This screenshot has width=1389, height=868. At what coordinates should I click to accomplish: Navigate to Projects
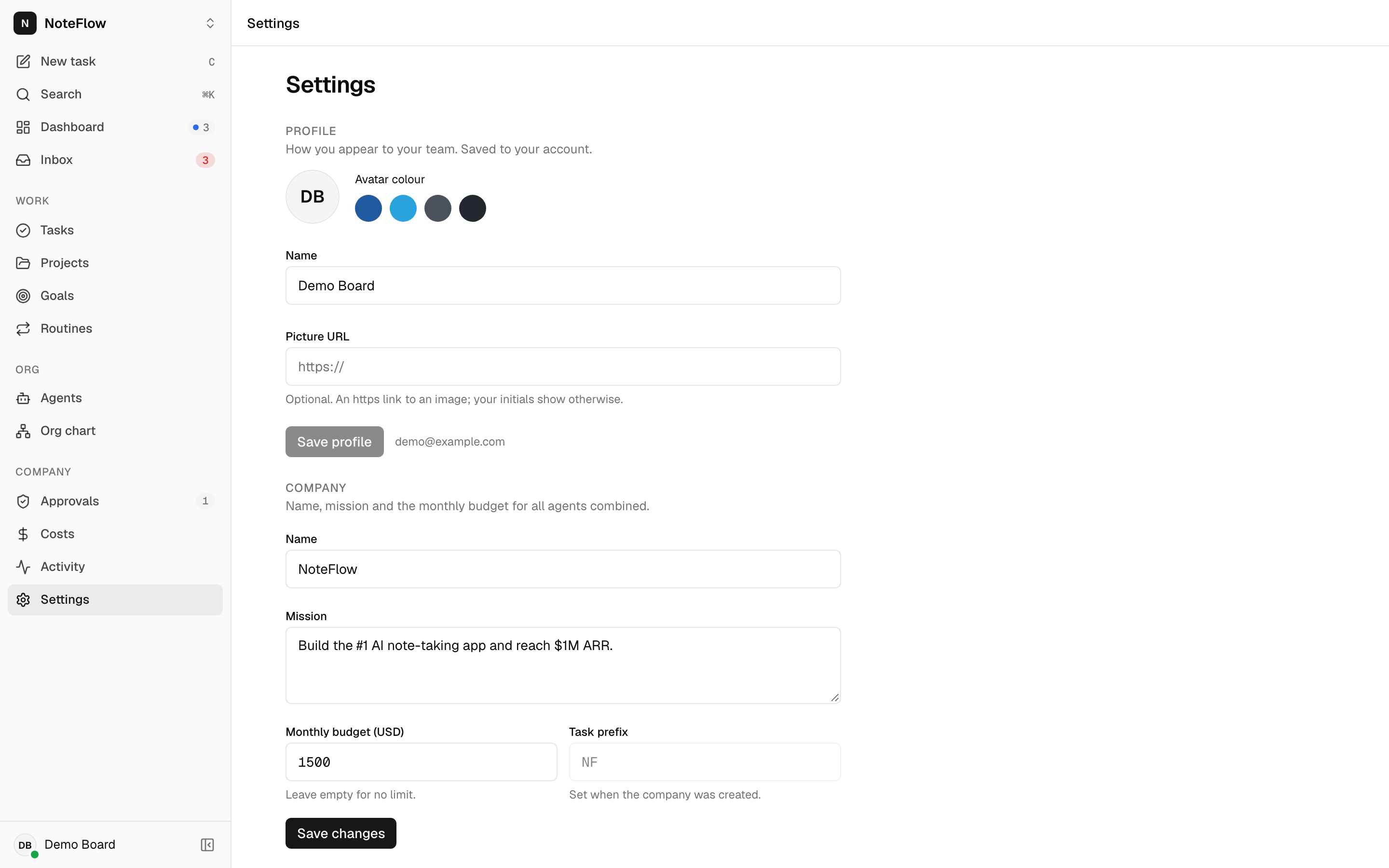click(x=115, y=263)
